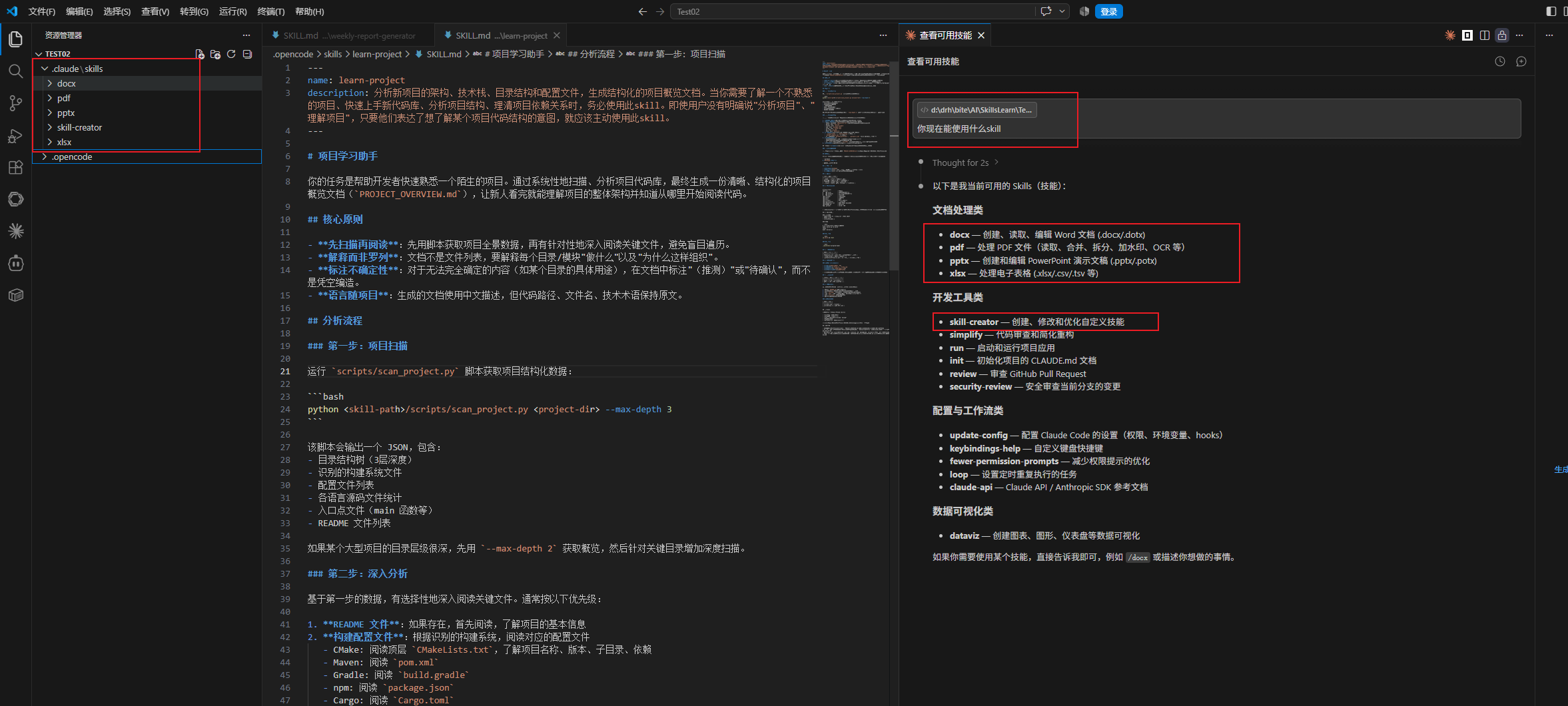
Task: Open the hexagon-shaped icon in activity bar
Action: 16,199
